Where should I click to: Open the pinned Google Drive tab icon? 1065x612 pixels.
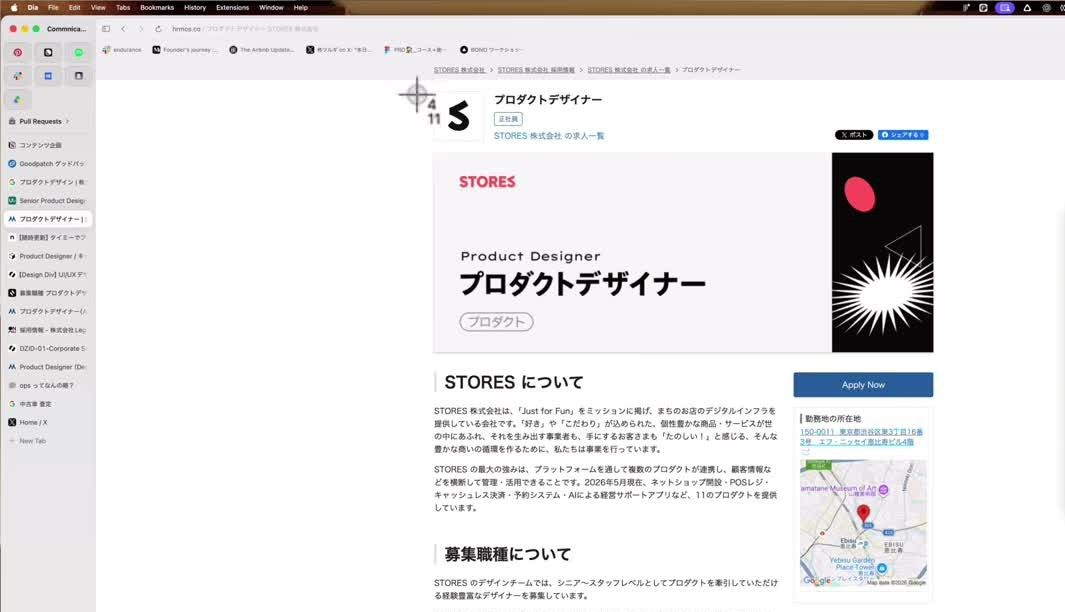[x=18, y=100]
